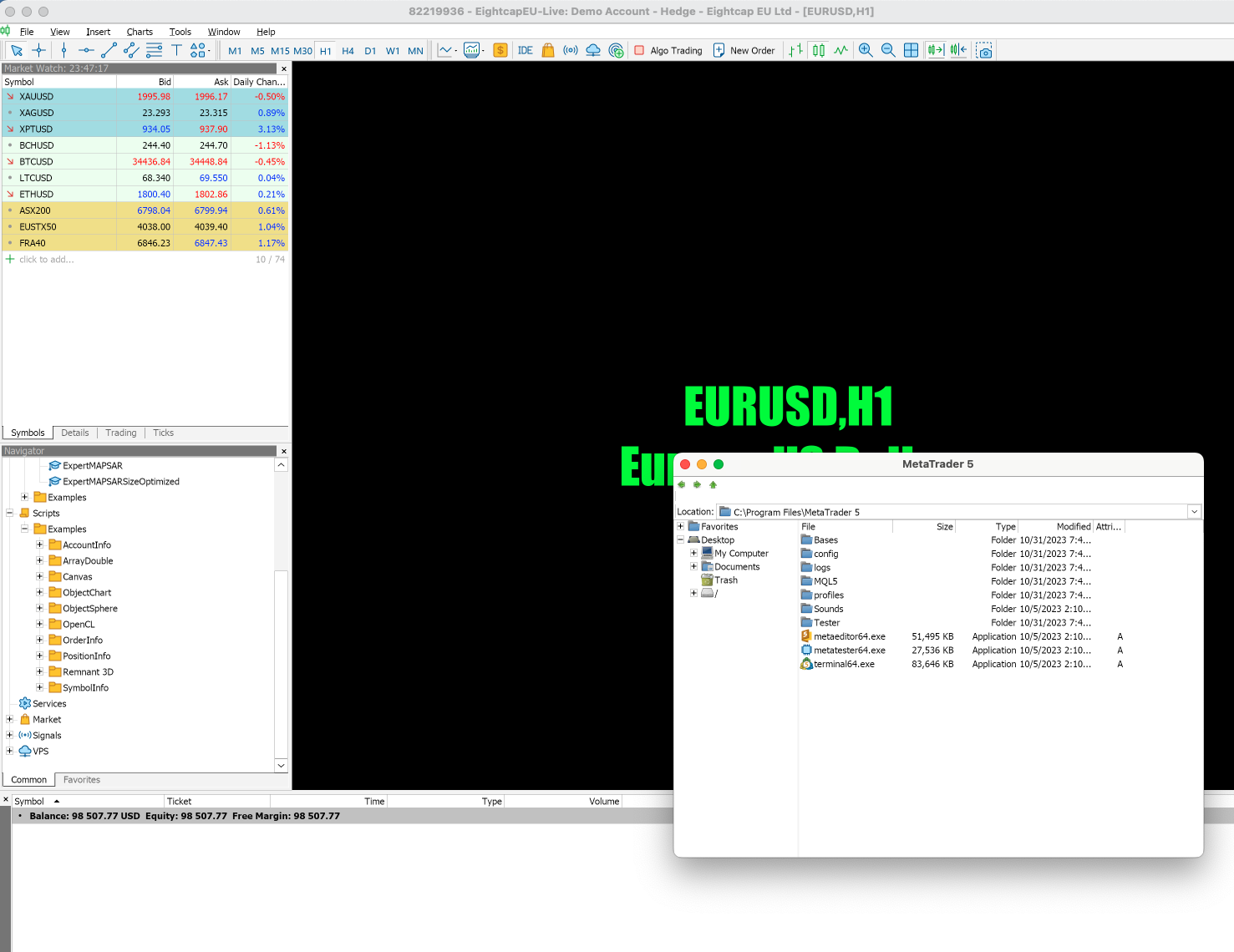The height and width of the screenshot is (952, 1234).
Task: Zoom out on the chart
Action: click(888, 51)
